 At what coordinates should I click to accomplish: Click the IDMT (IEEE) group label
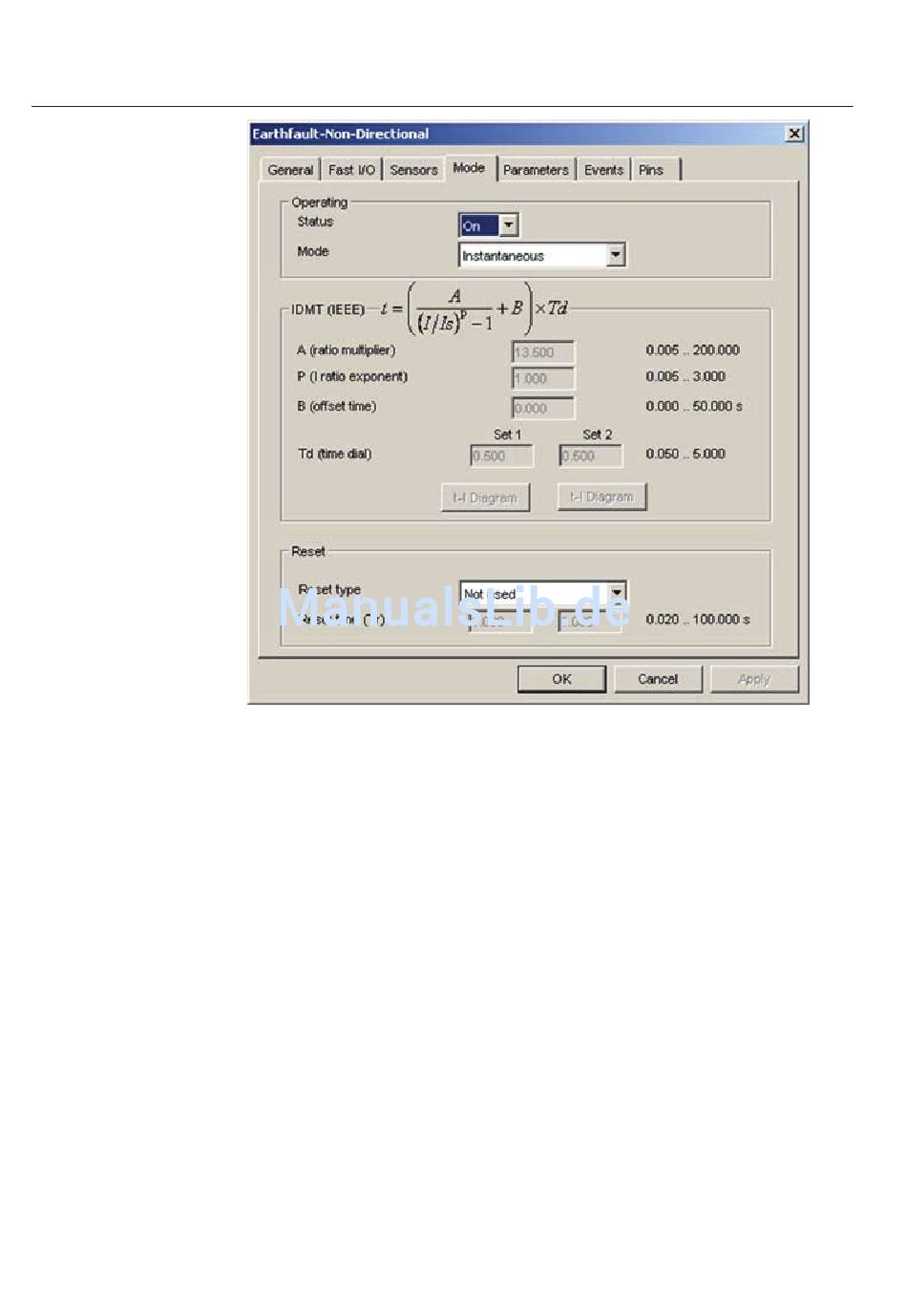click(x=327, y=309)
